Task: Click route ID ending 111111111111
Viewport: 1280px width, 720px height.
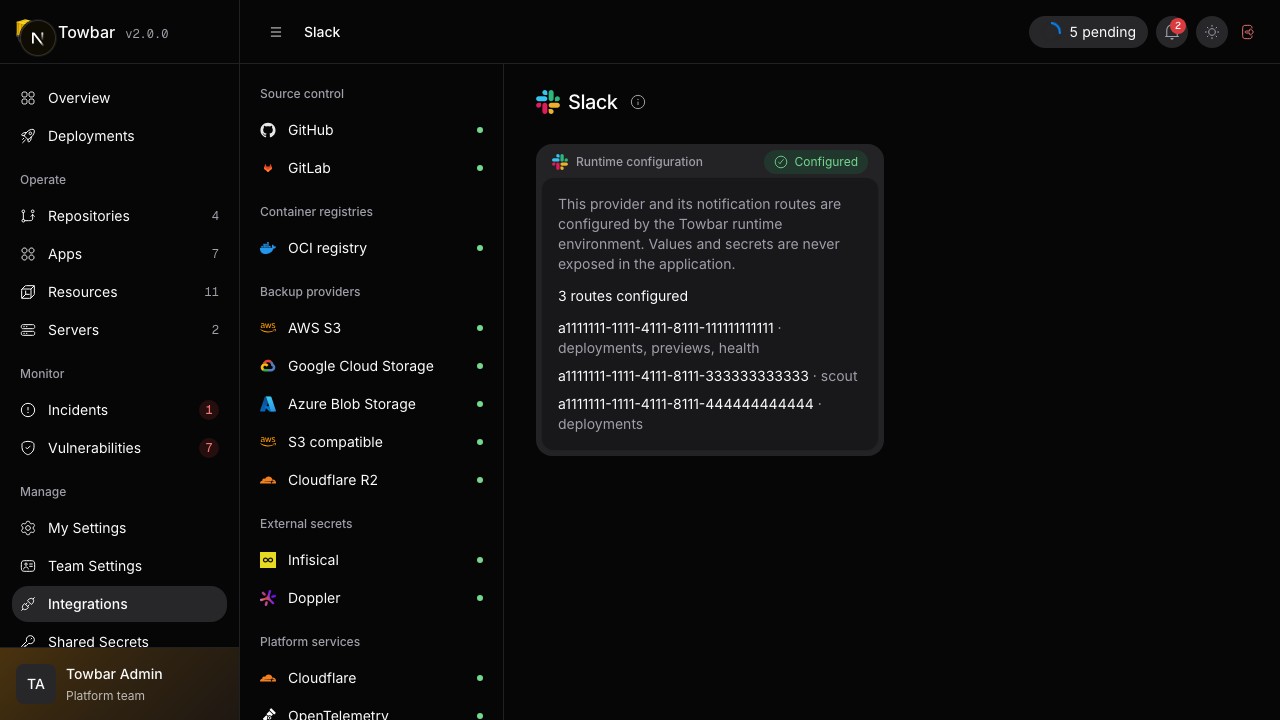Action: [666, 328]
